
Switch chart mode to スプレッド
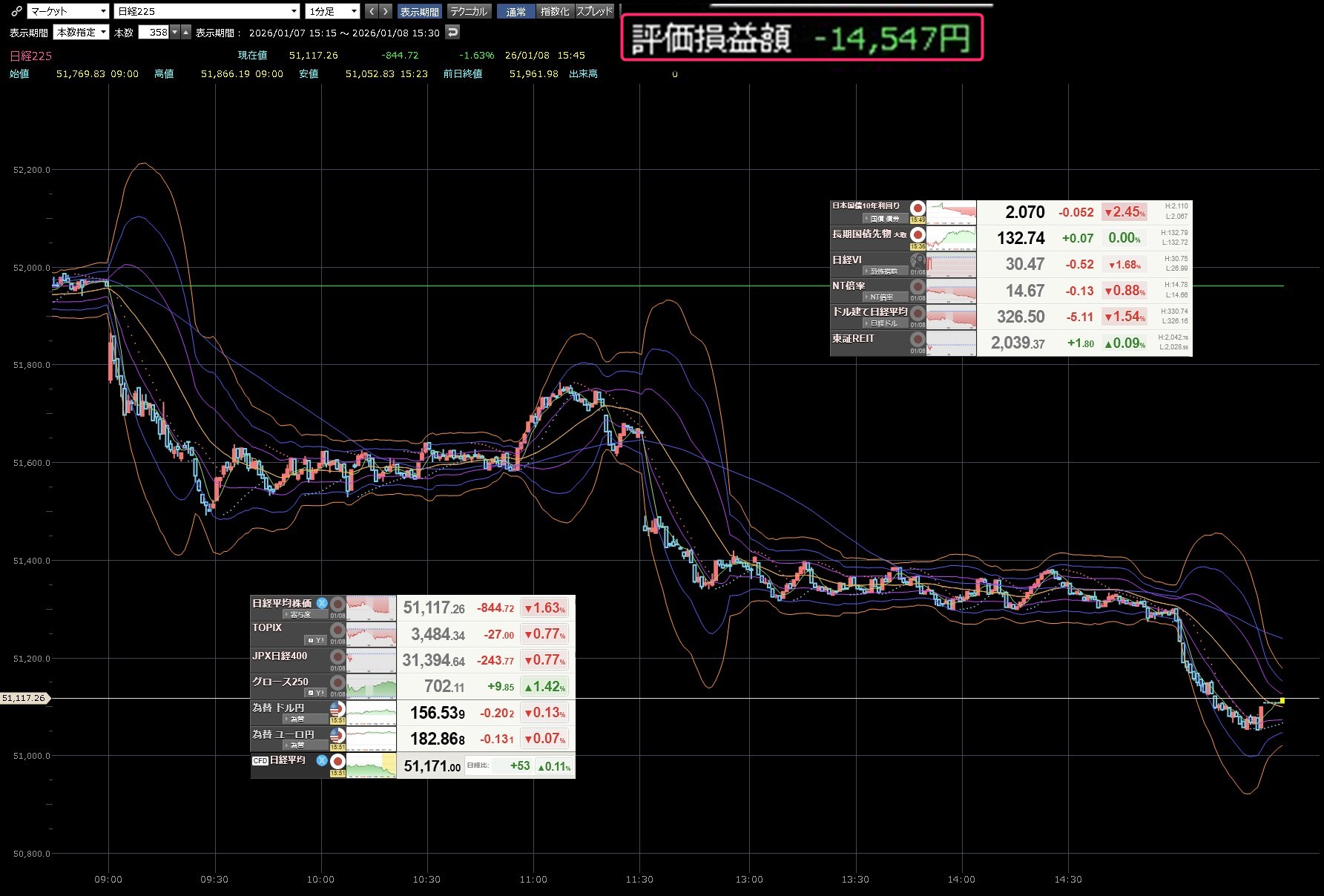pyautogui.click(x=595, y=11)
